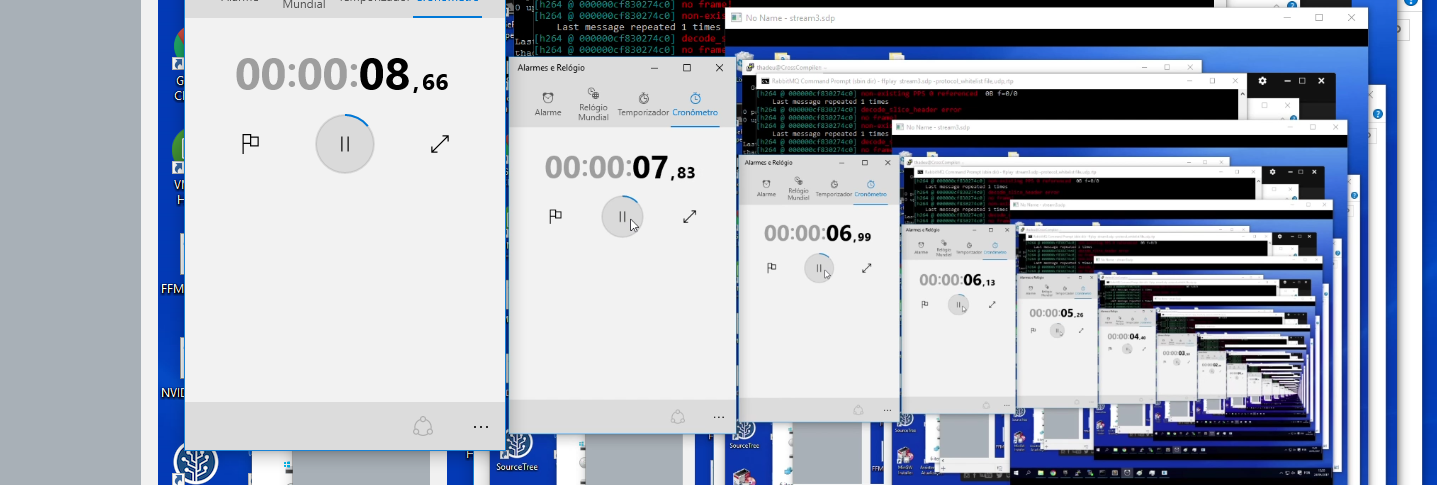This screenshot has height=485, width=1437.
Task: Minimize the Alarmes e Relógio window showing 07,83
Action: (655, 68)
